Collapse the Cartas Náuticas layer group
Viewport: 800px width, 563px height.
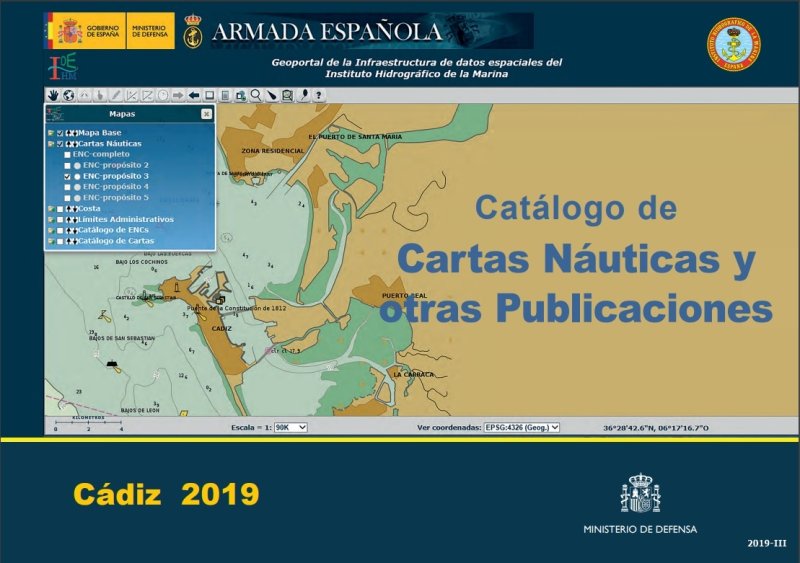click(50, 144)
